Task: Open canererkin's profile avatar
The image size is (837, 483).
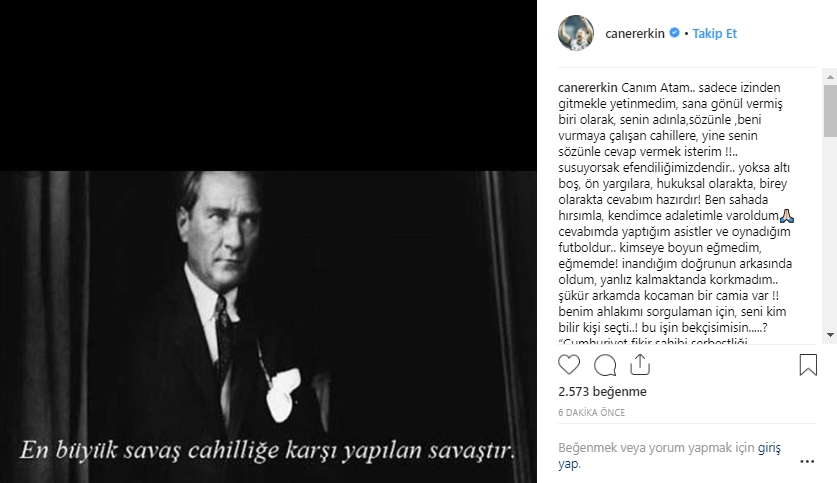Action: coord(576,33)
